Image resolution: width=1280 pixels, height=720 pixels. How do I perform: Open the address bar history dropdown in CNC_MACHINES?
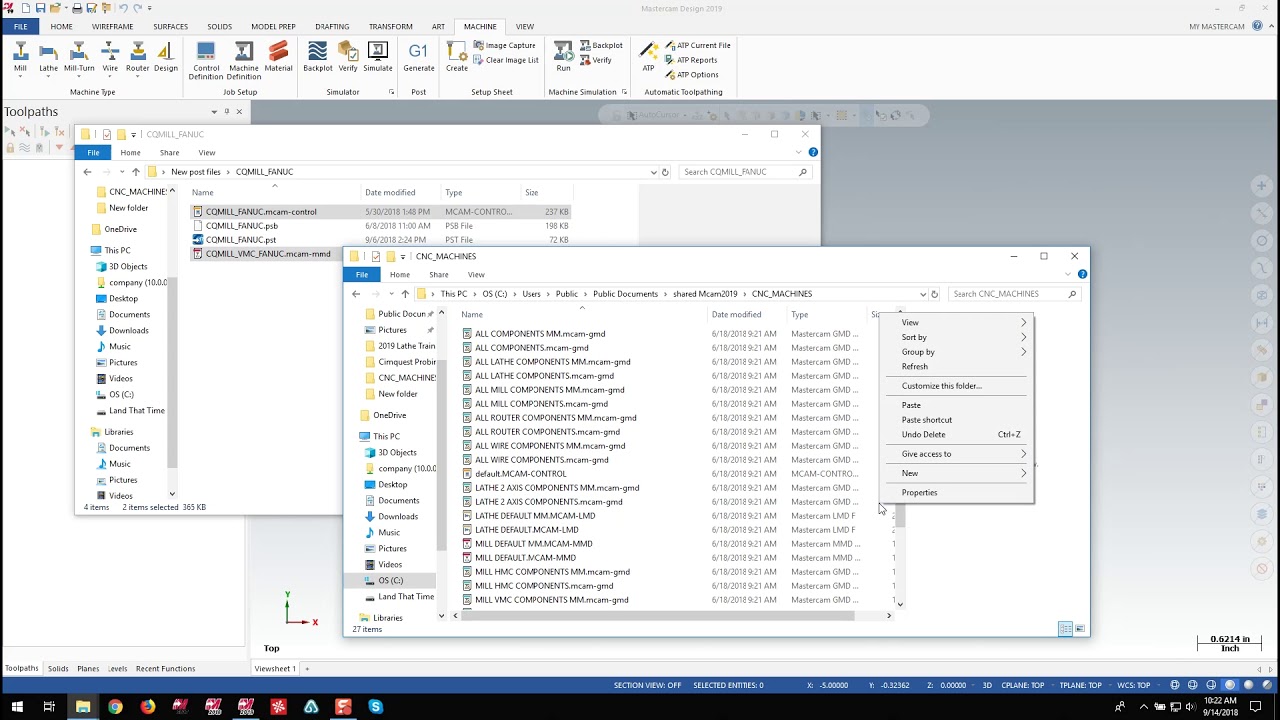[923, 294]
